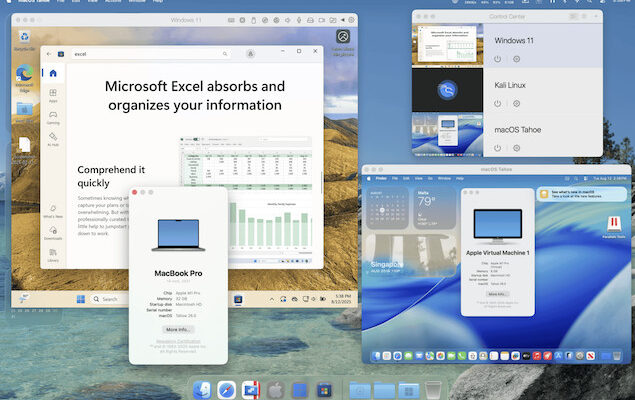This screenshot has width=635, height=400.
Task: Select Kali Linux thumbnail in Control Center
Action: pos(447,89)
